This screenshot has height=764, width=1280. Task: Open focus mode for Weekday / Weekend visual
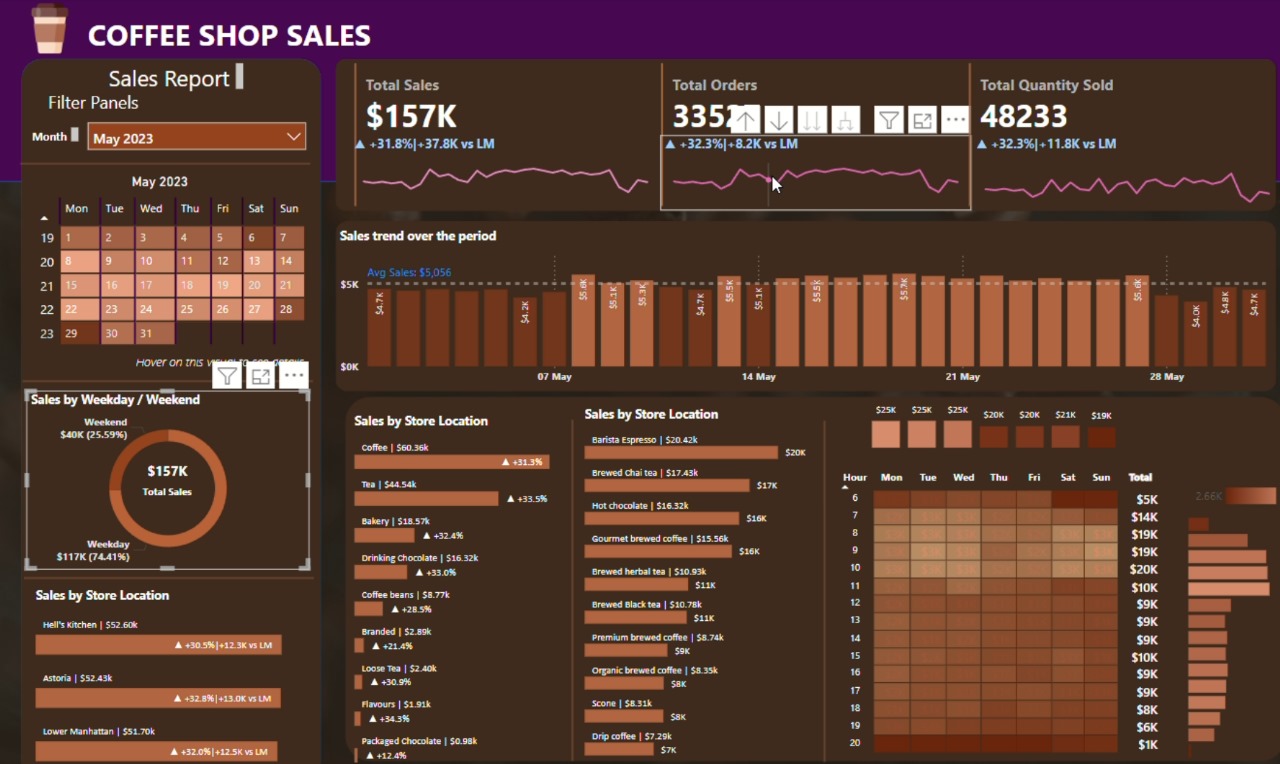(261, 376)
